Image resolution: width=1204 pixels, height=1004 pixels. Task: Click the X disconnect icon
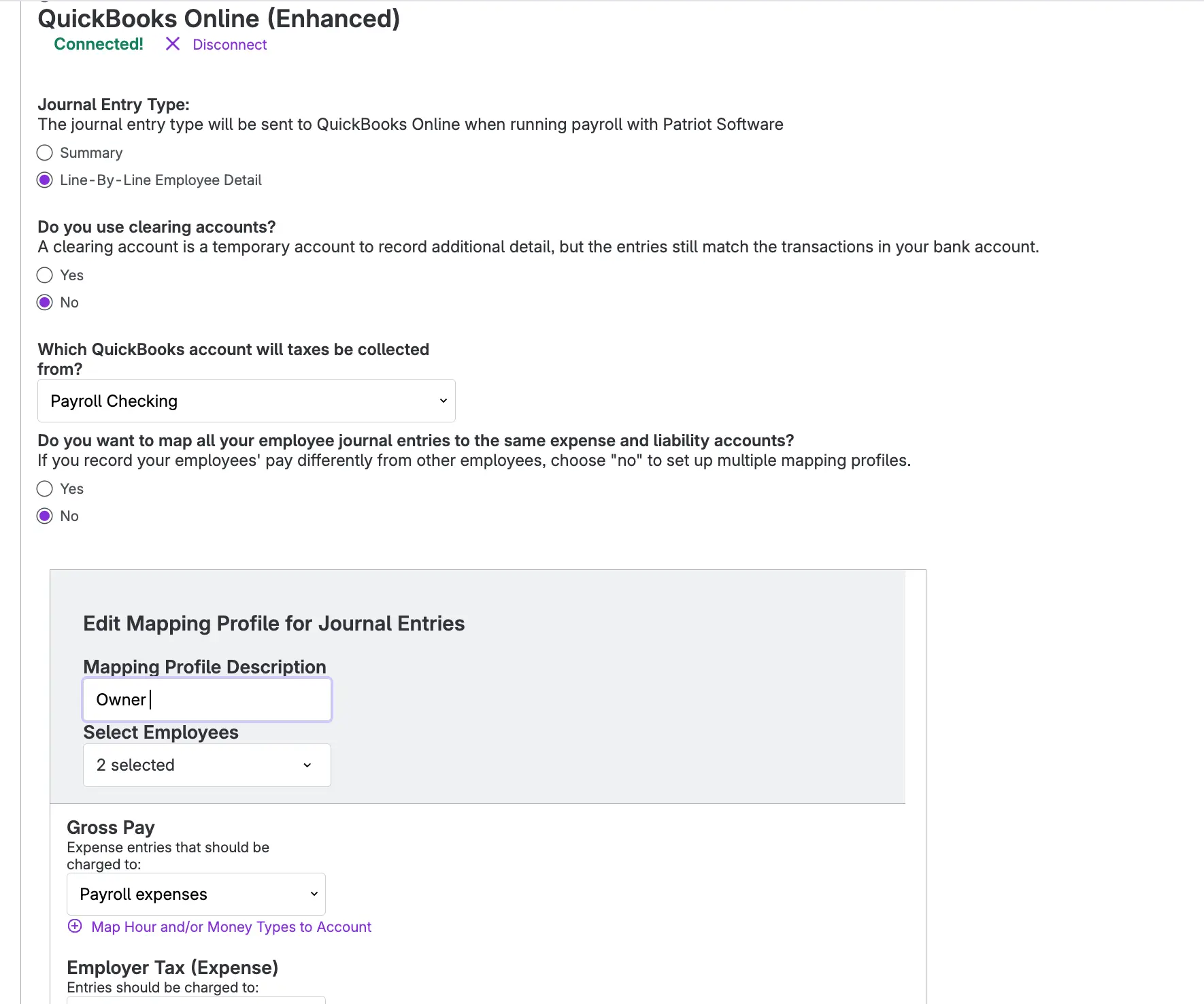point(173,44)
